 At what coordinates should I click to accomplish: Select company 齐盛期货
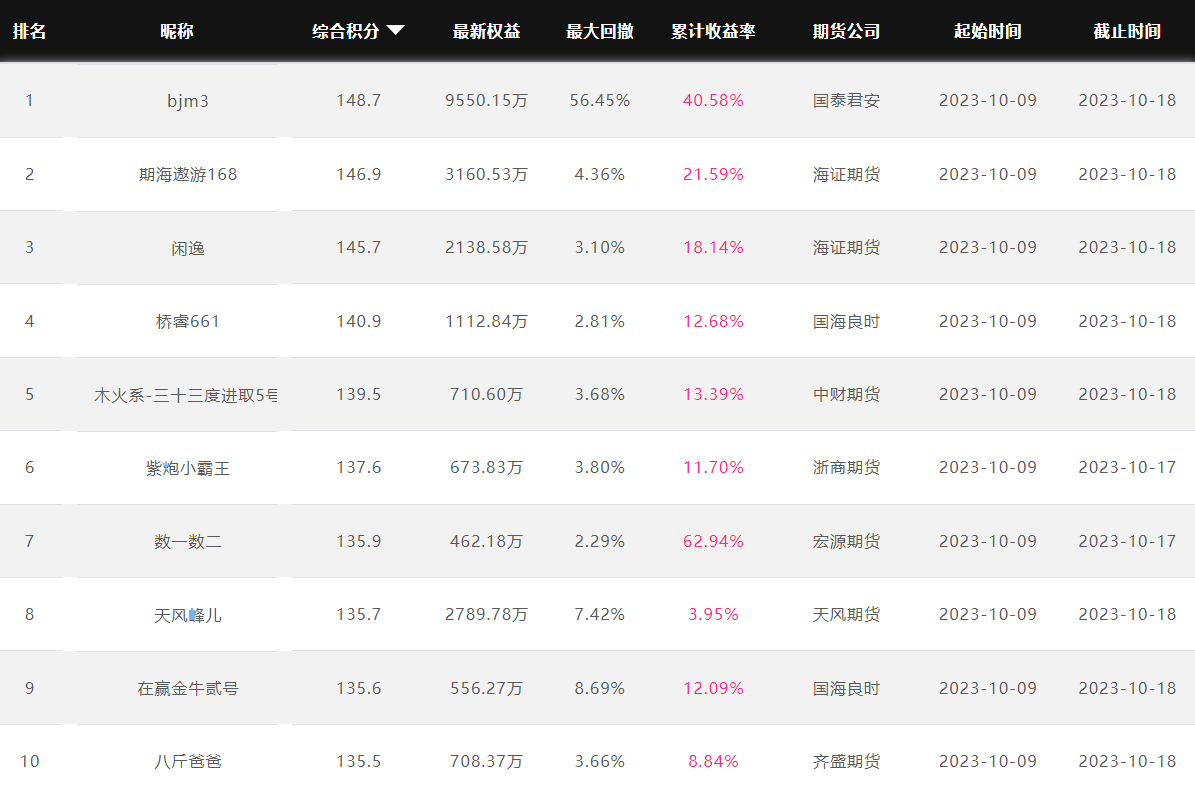[846, 761]
